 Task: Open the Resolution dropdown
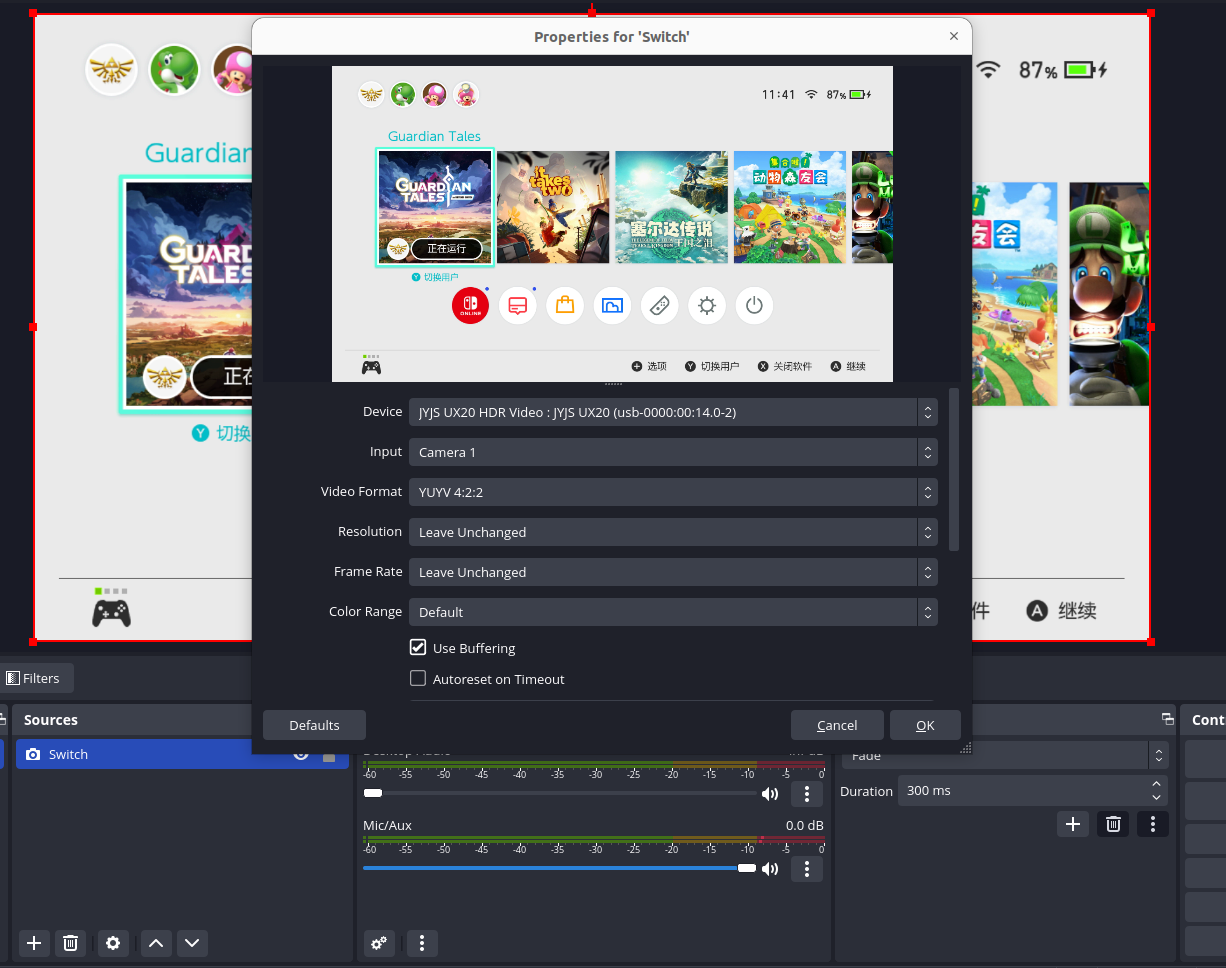672,532
